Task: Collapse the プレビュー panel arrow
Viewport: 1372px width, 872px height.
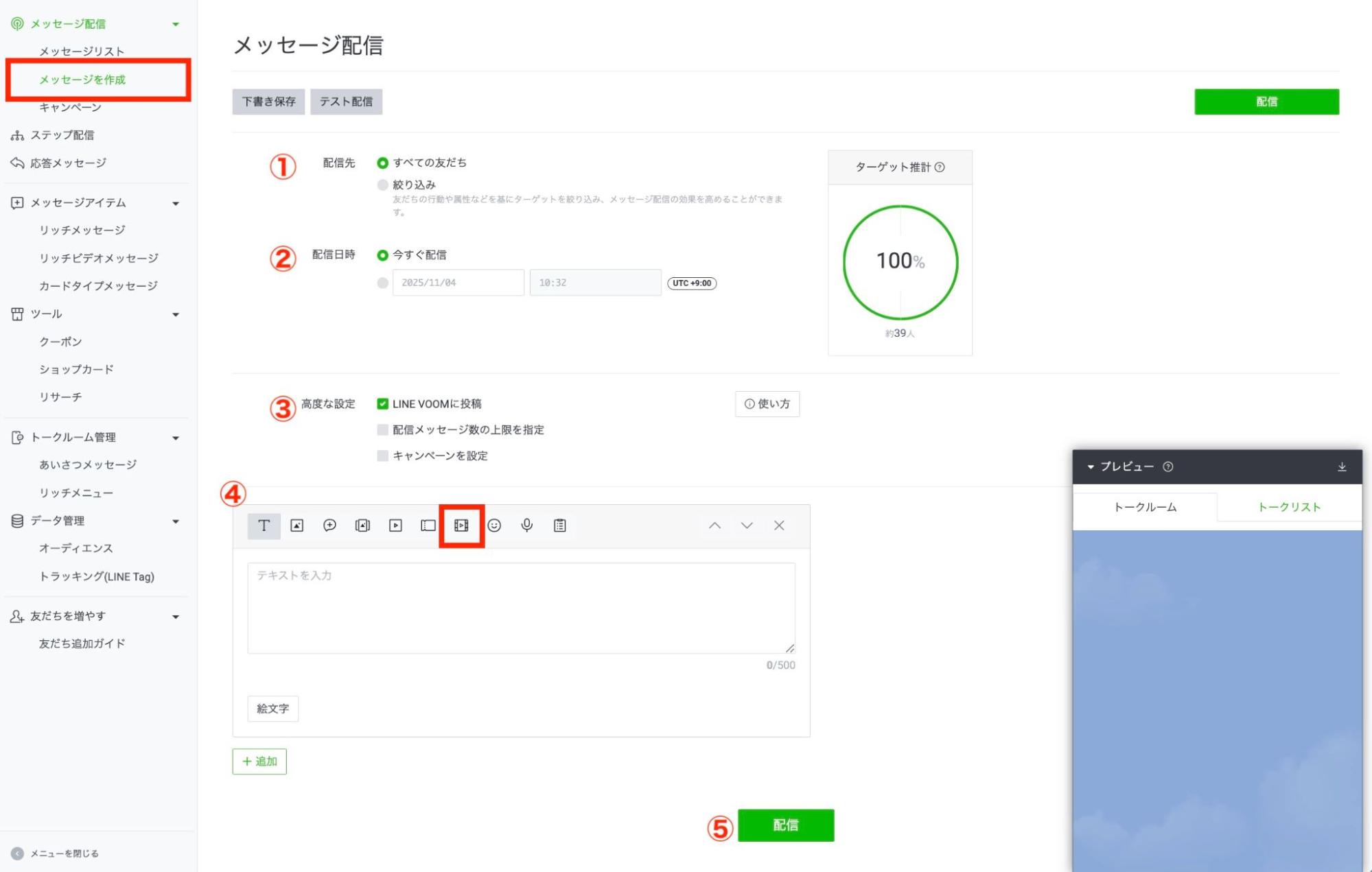Action: [x=1091, y=467]
